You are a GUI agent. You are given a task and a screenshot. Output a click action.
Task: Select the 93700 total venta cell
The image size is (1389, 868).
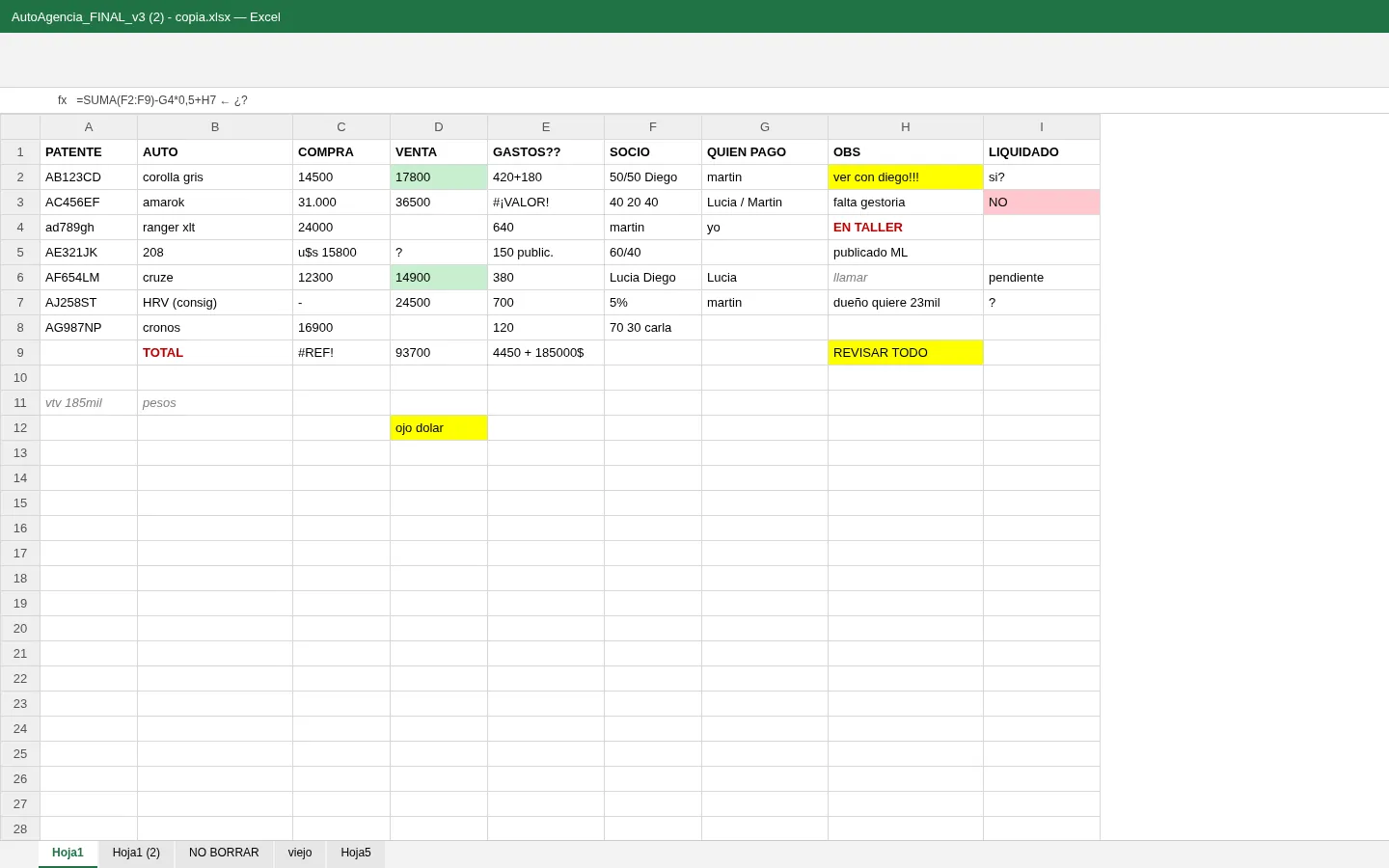[439, 353]
